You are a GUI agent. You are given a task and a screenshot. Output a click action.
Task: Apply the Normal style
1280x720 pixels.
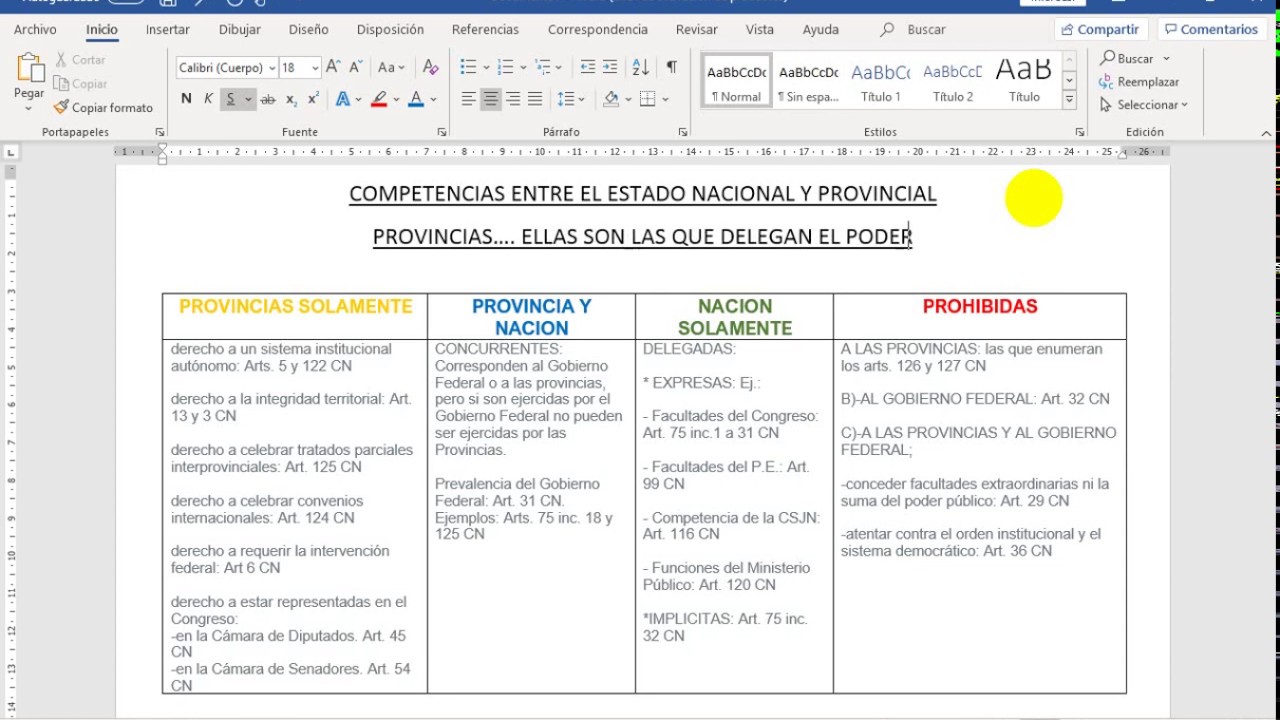[737, 81]
